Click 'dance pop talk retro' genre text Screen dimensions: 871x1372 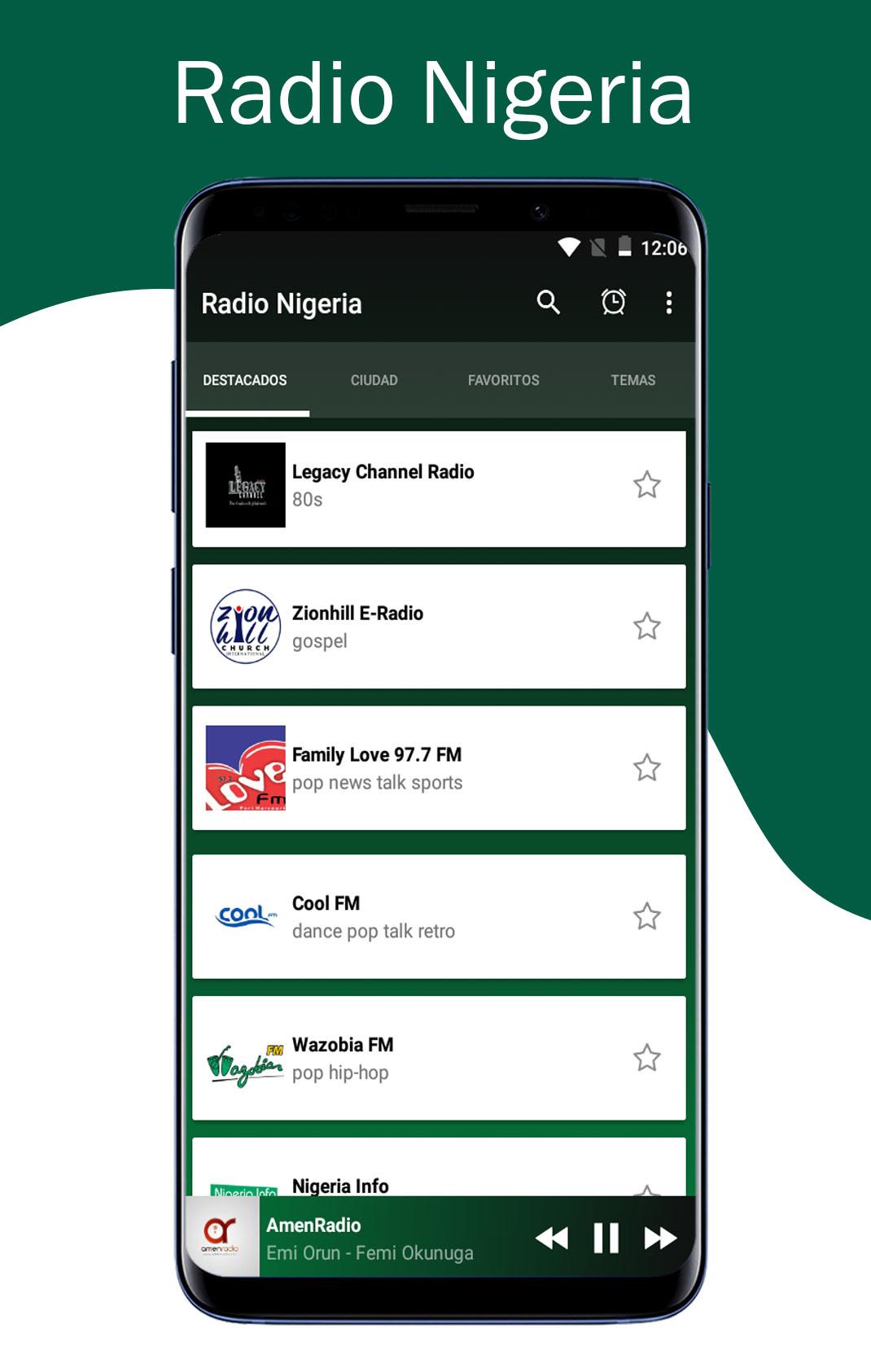(x=374, y=932)
